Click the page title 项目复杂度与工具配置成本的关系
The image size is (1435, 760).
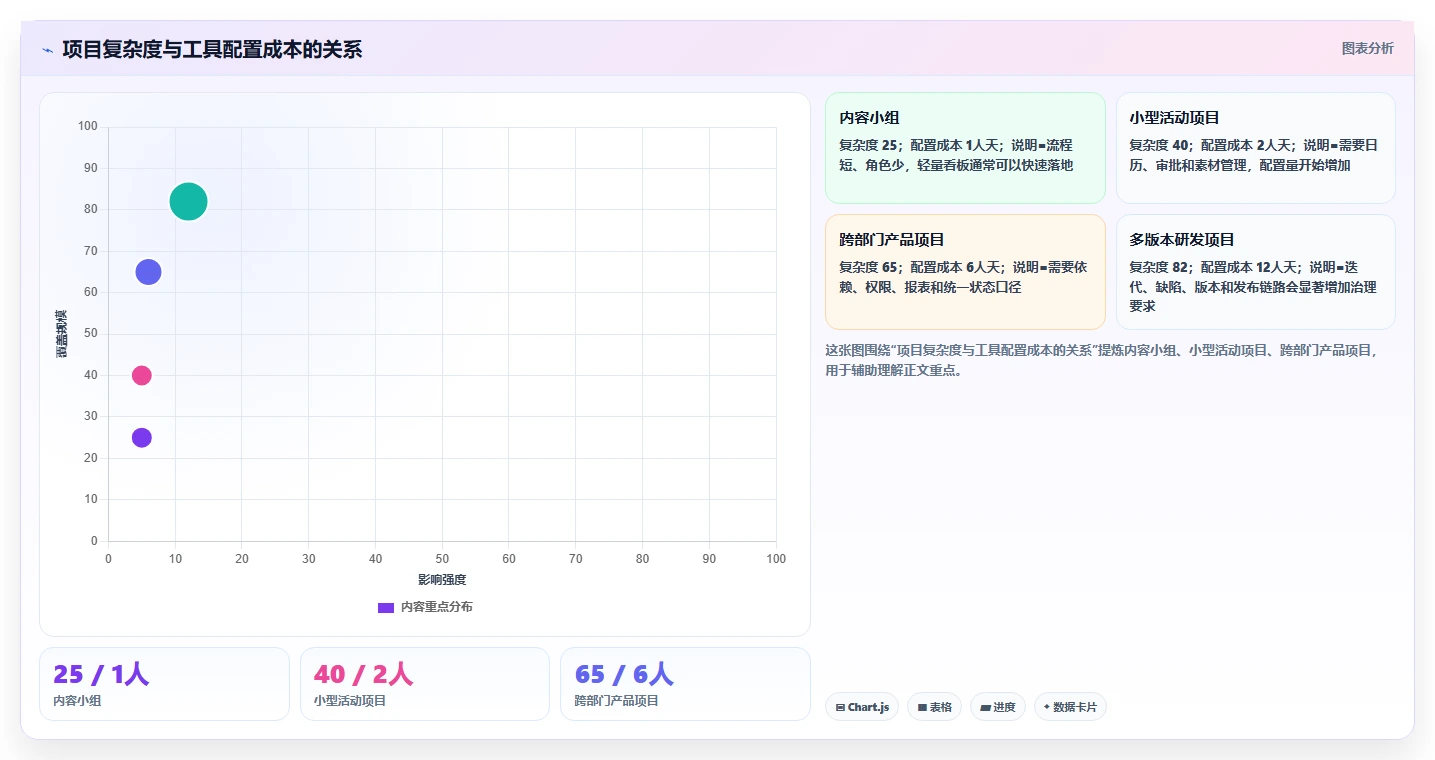212,49
